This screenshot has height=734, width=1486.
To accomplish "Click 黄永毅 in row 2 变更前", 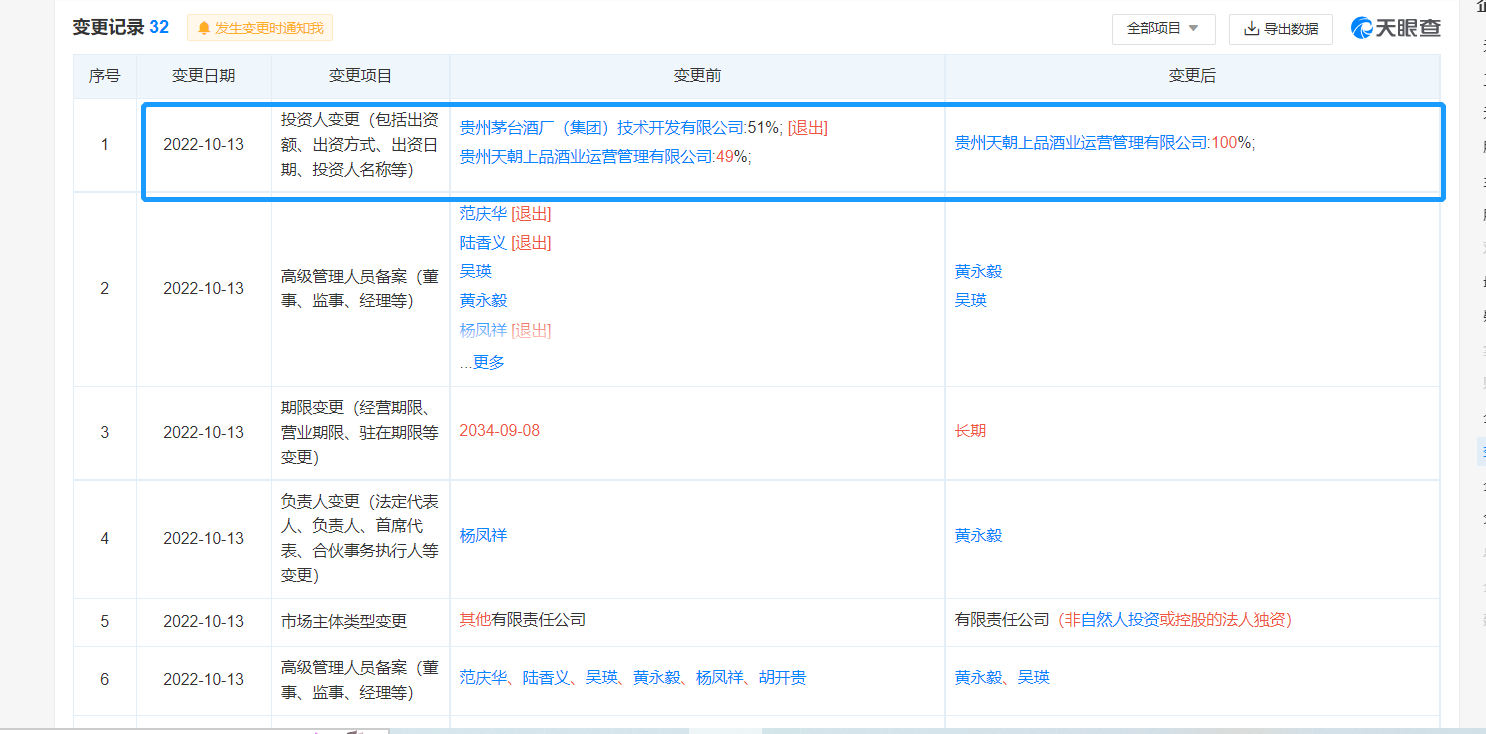I will (x=483, y=300).
